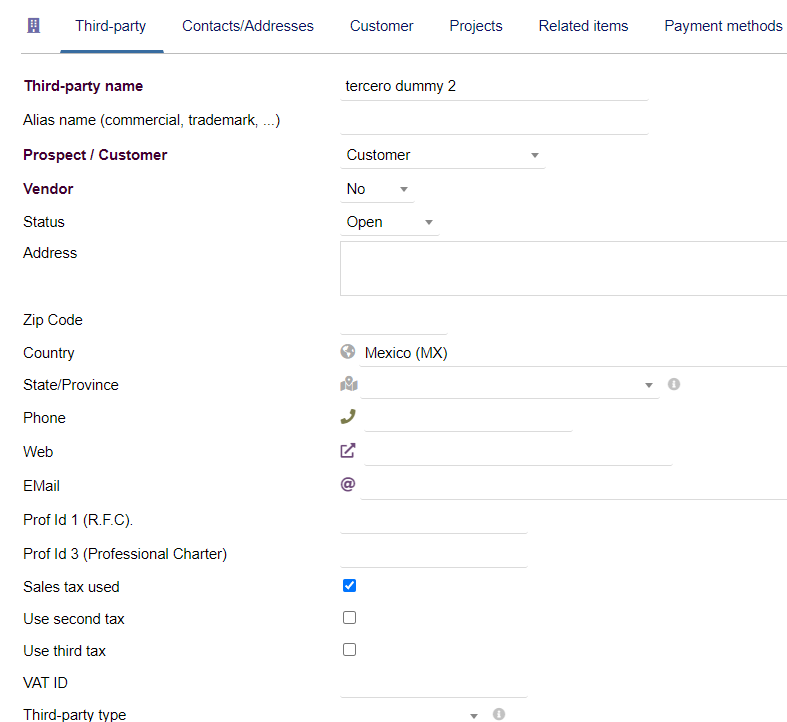The height and width of the screenshot is (722, 787).
Task: Expand the Vendor No dropdown
Action: (x=377, y=189)
